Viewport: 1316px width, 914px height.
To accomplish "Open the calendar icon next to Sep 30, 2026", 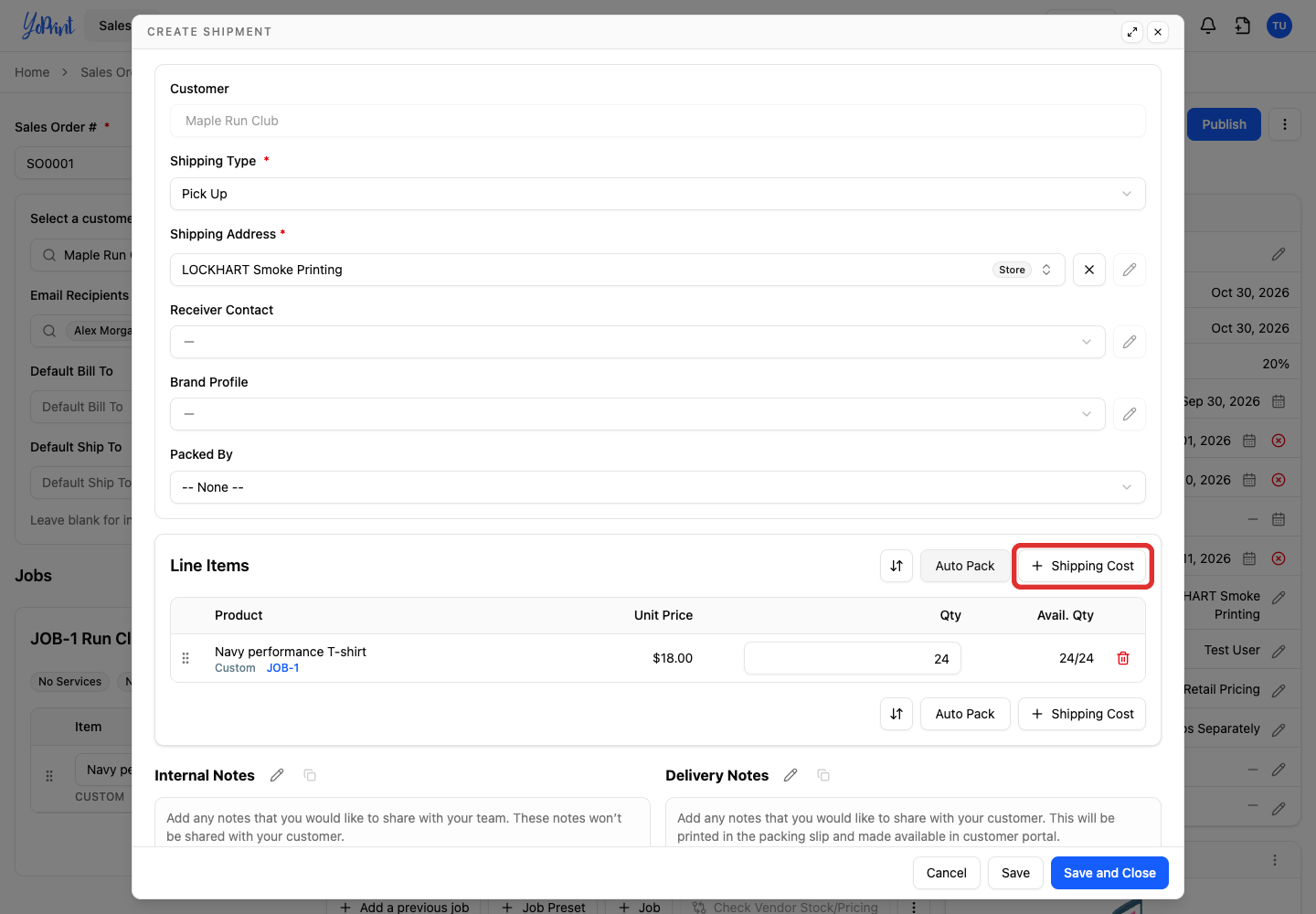I will coord(1279,401).
